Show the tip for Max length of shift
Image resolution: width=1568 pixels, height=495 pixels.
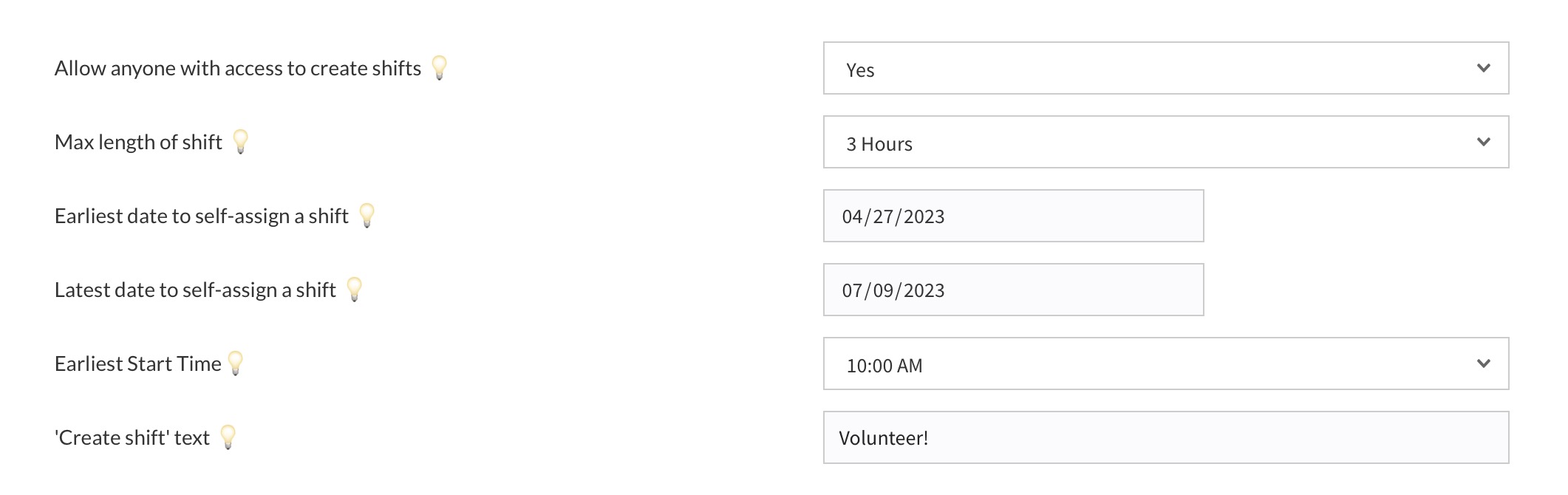pyautogui.click(x=241, y=141)
